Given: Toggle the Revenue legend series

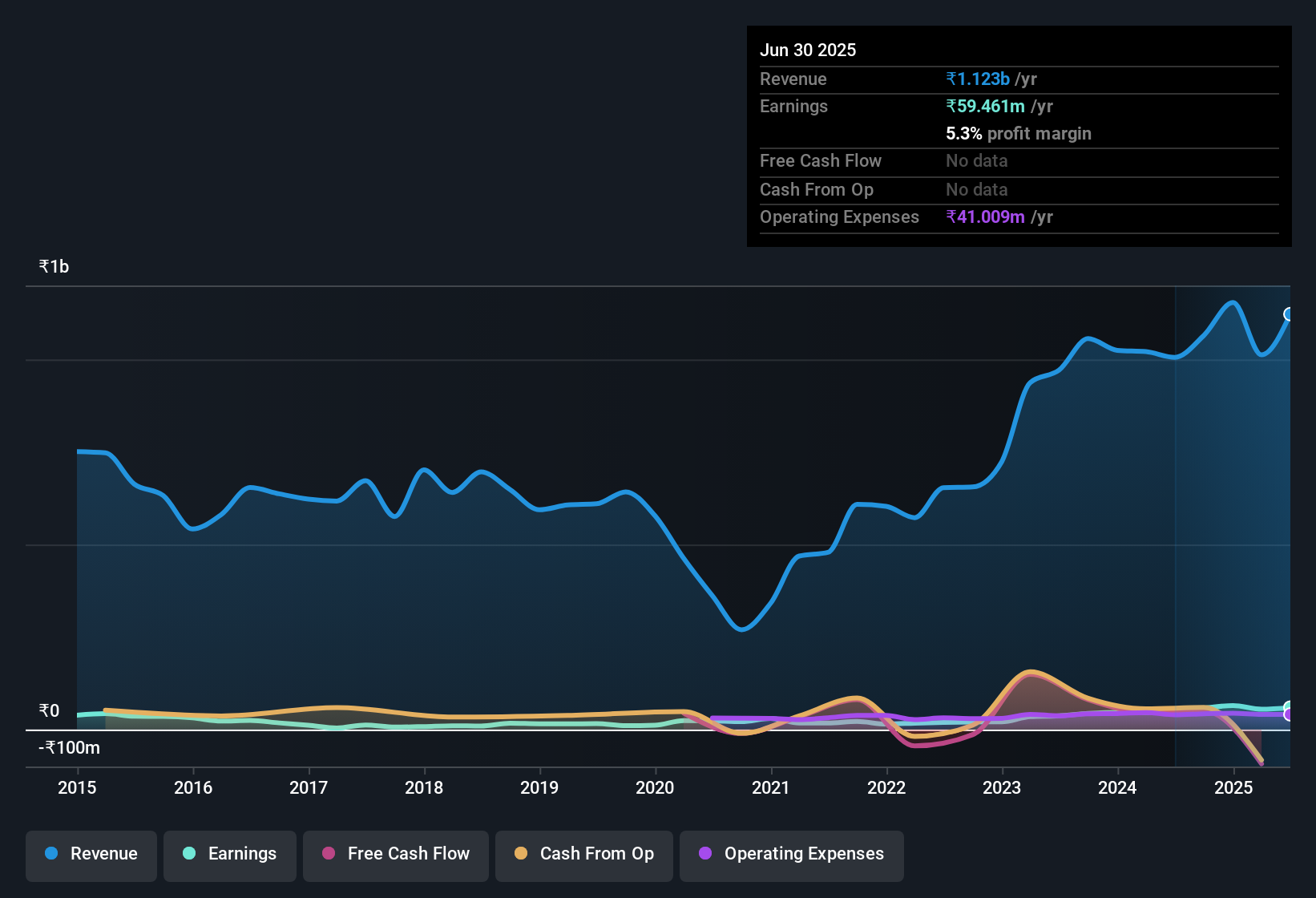Looking at the screenshot, I should coord(91,856).
